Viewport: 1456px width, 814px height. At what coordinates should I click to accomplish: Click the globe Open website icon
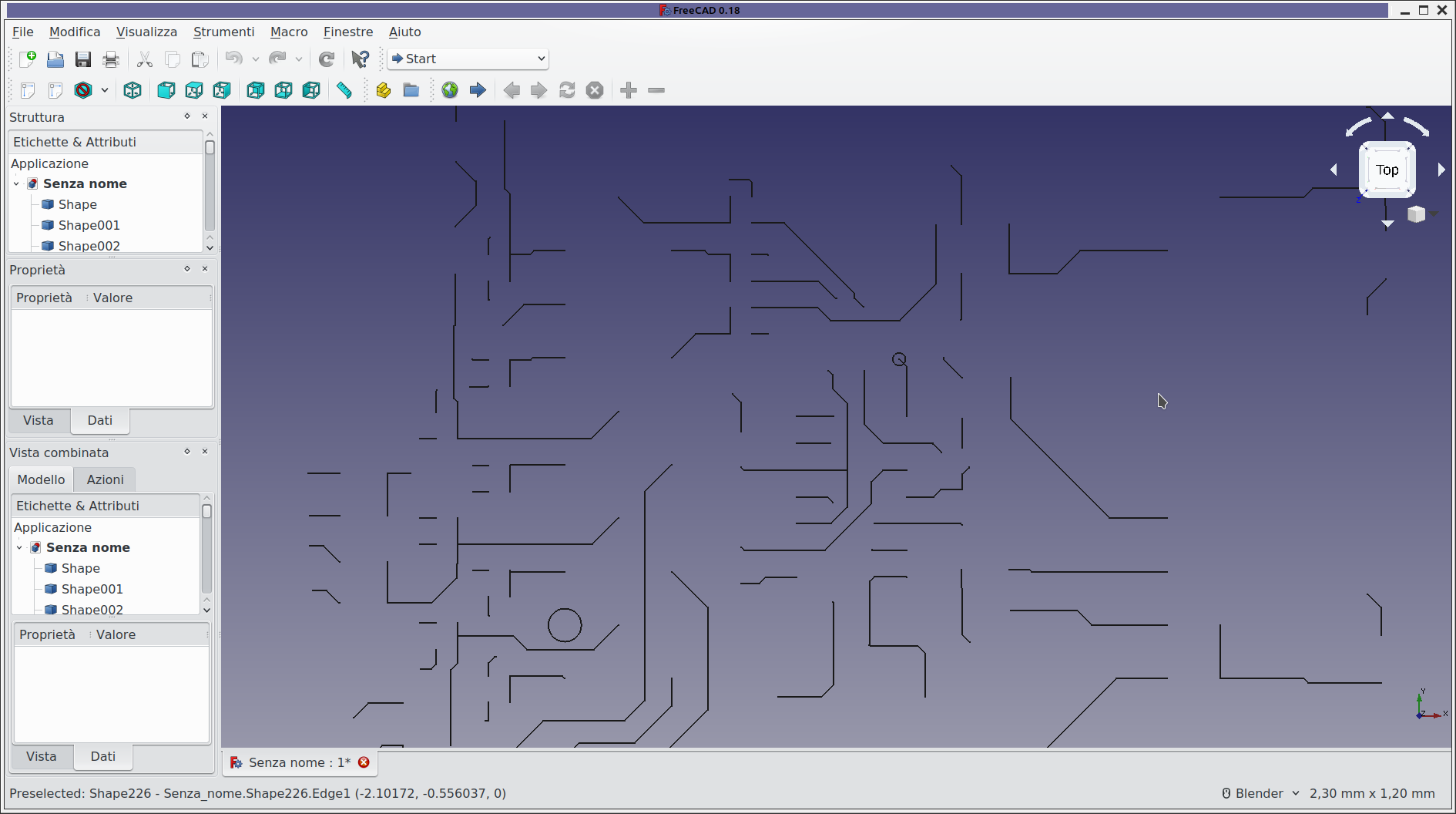pyautogui.click(x=450, y=90)
